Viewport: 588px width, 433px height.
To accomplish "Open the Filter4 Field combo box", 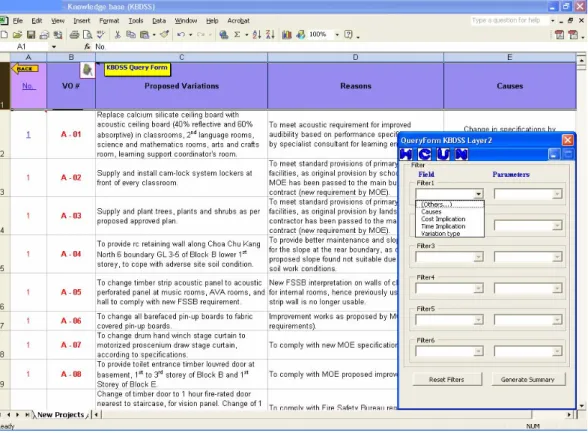I will point(449,288).
